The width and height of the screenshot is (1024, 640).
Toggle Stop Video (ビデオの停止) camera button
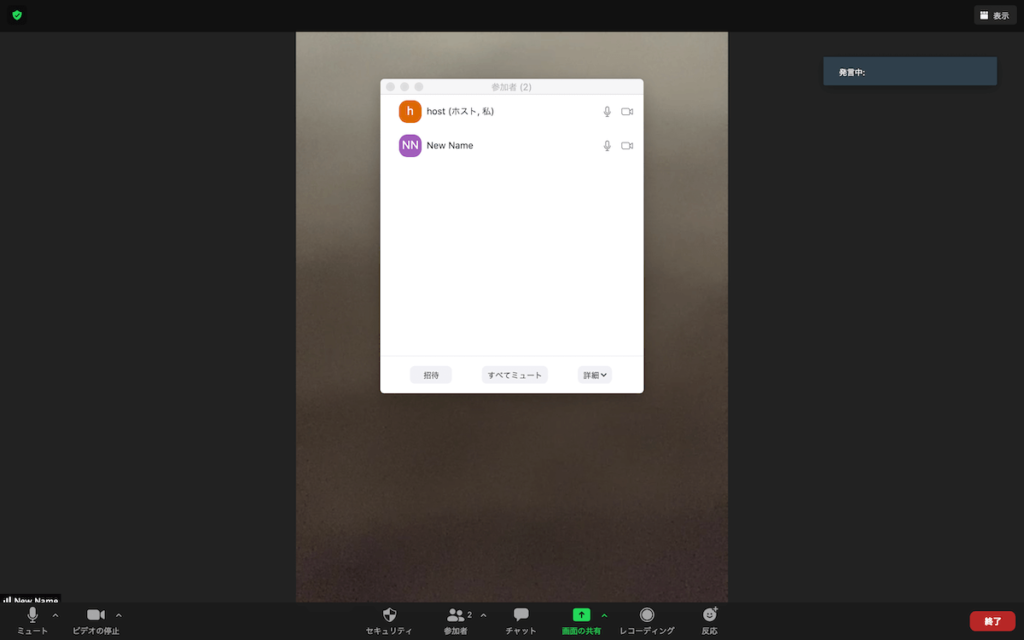pos(95,615)
